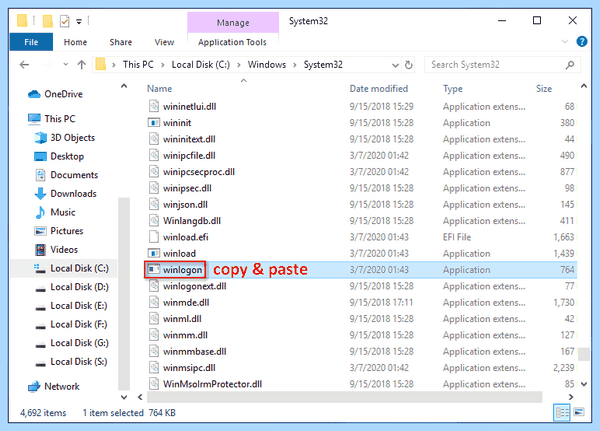Select the winipcsecproc.dll file
Image resolution: width=600 pixels, height=431 pixels.
point(199,172)
